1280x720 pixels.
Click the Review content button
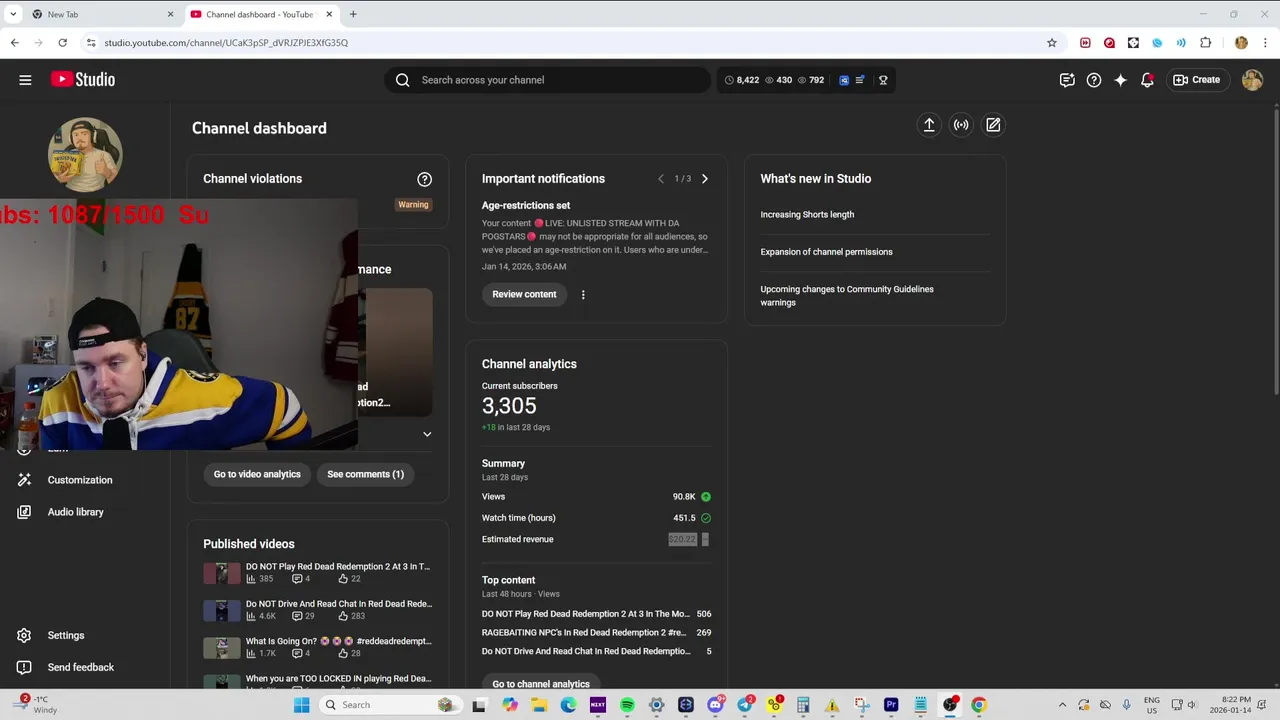point(524,294)
